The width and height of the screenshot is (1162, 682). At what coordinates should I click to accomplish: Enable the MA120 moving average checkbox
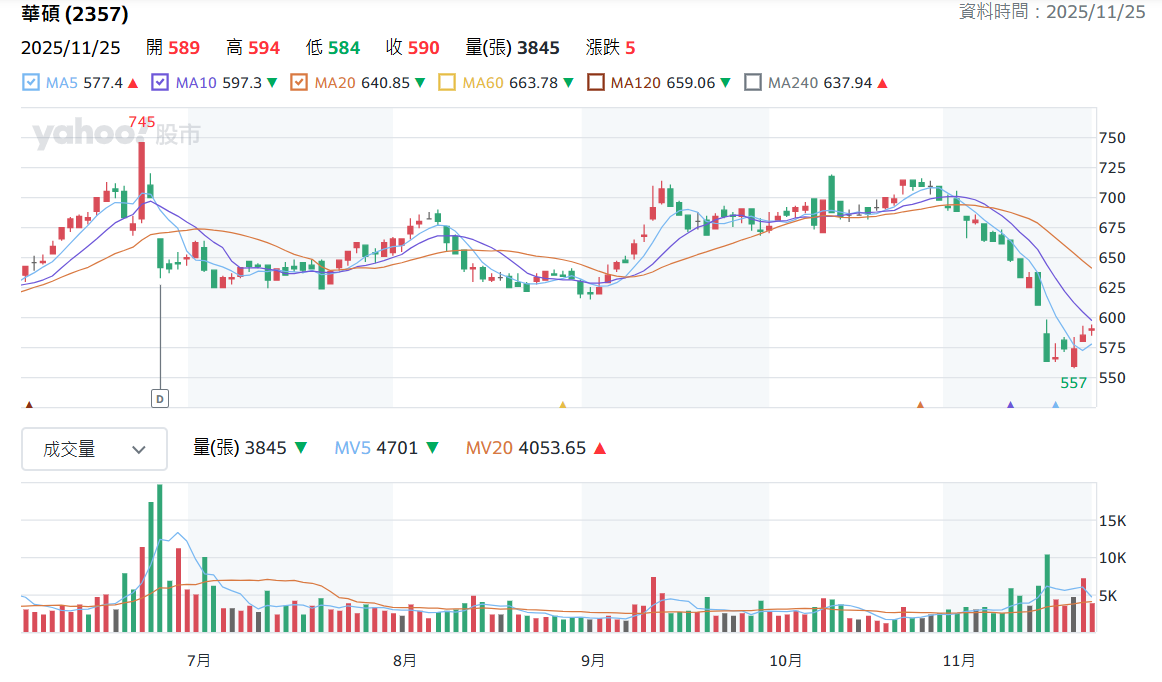(595, 82)
